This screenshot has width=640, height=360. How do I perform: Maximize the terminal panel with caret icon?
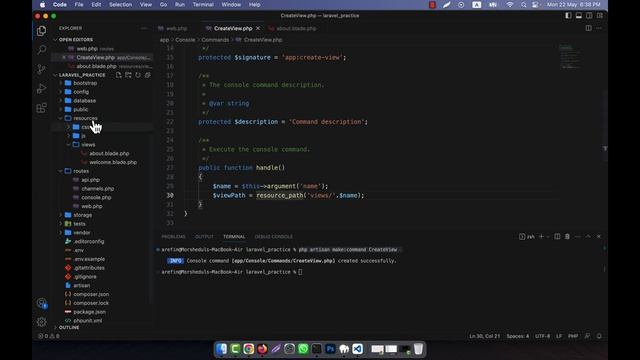click(x=588, y=236)
